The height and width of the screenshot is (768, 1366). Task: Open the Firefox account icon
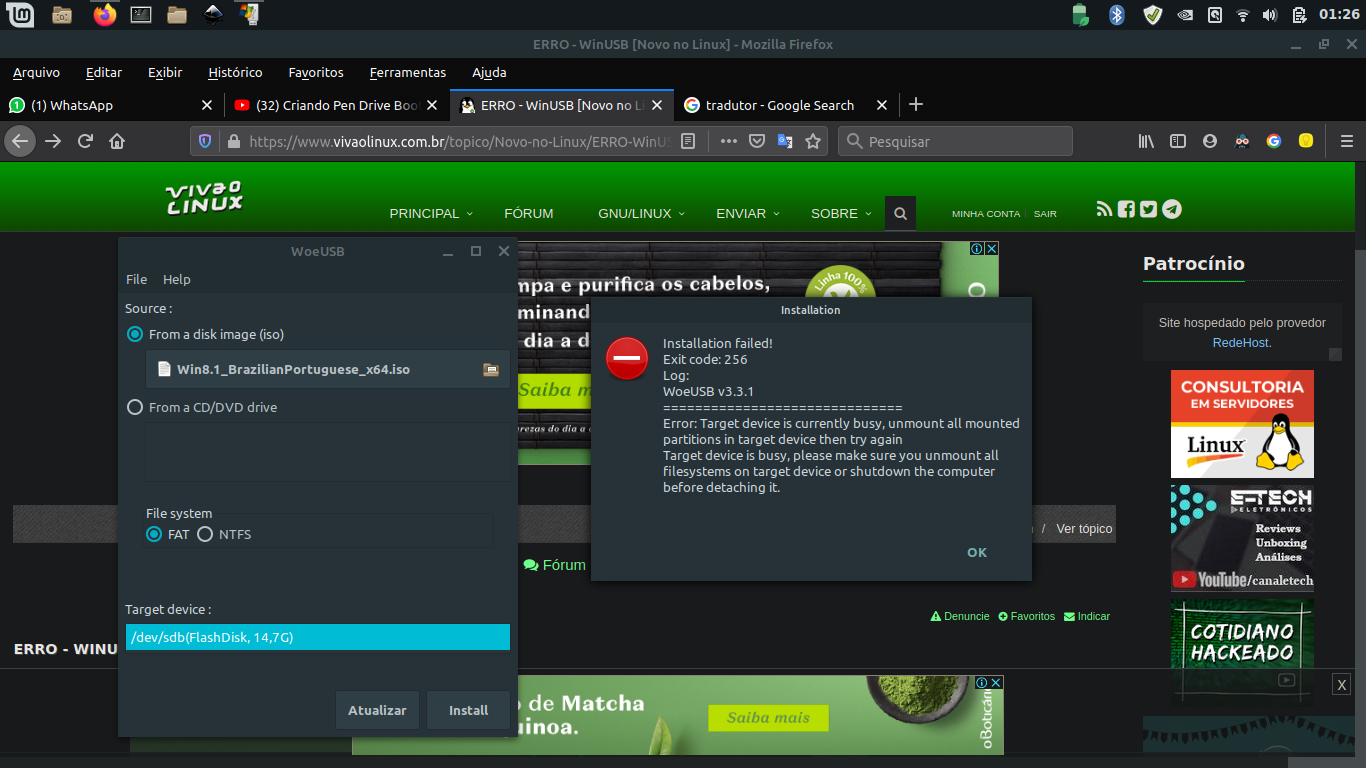(1210, 141)
